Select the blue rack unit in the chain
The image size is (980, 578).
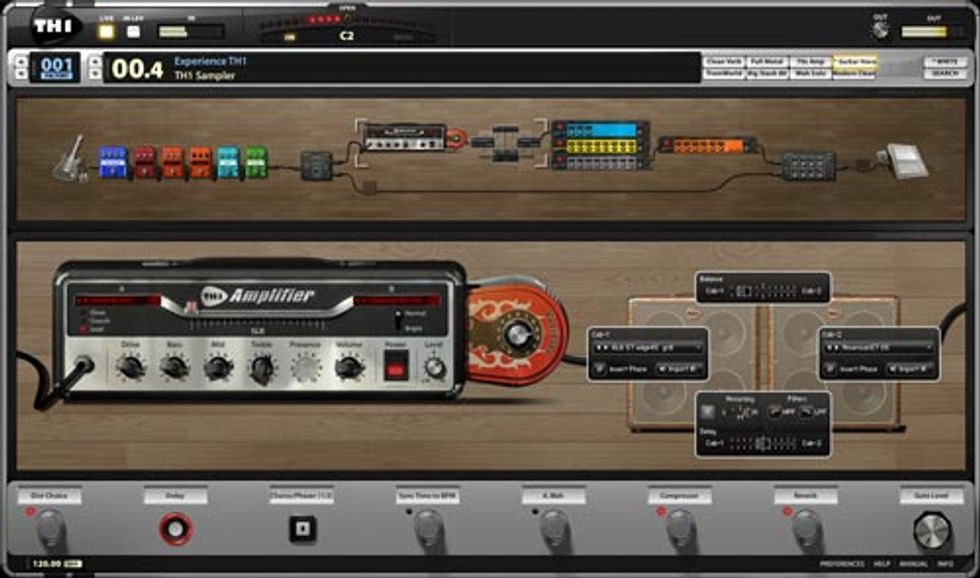[601, 130]
